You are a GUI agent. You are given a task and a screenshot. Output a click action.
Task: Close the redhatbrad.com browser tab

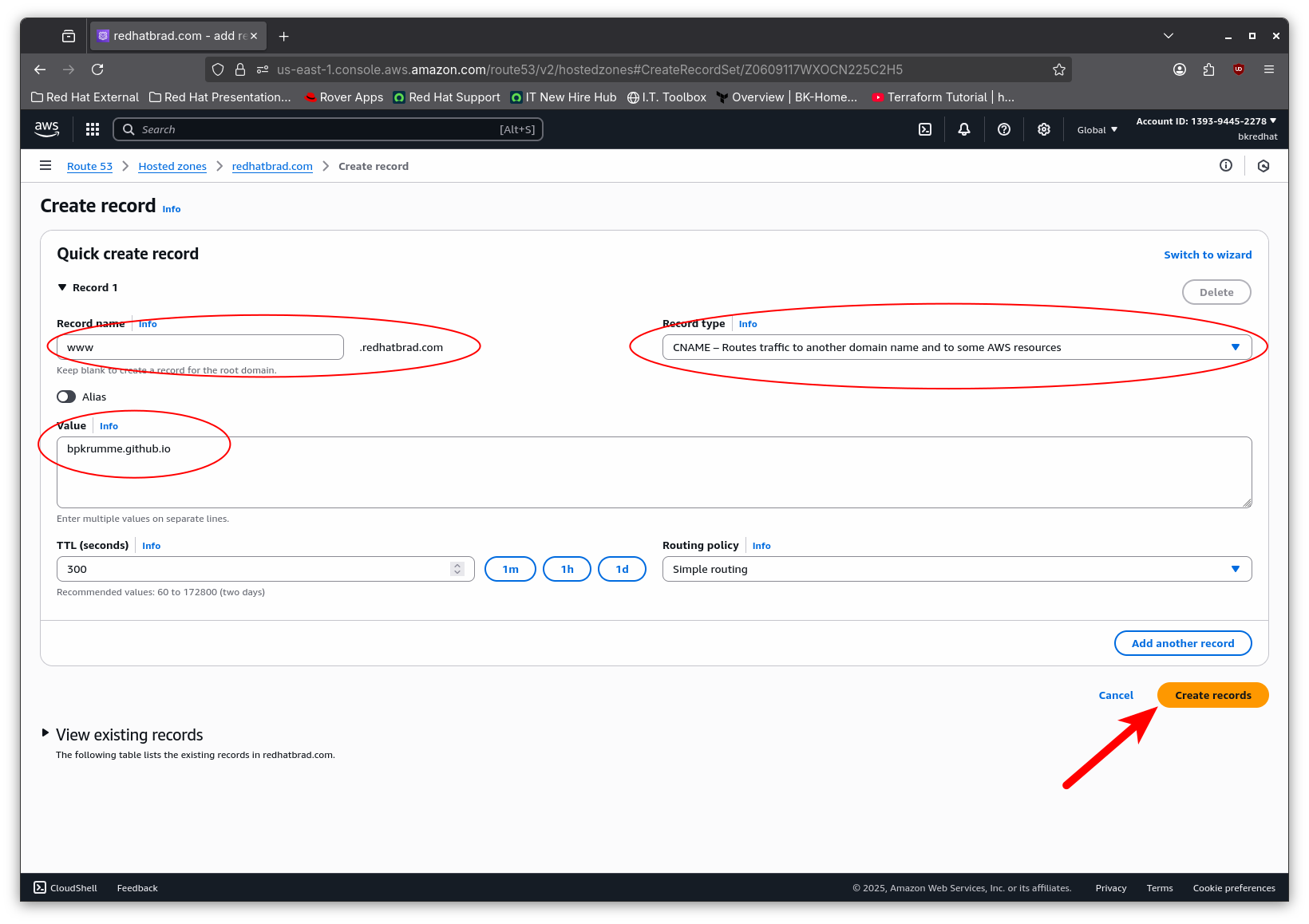click(254, 36)
